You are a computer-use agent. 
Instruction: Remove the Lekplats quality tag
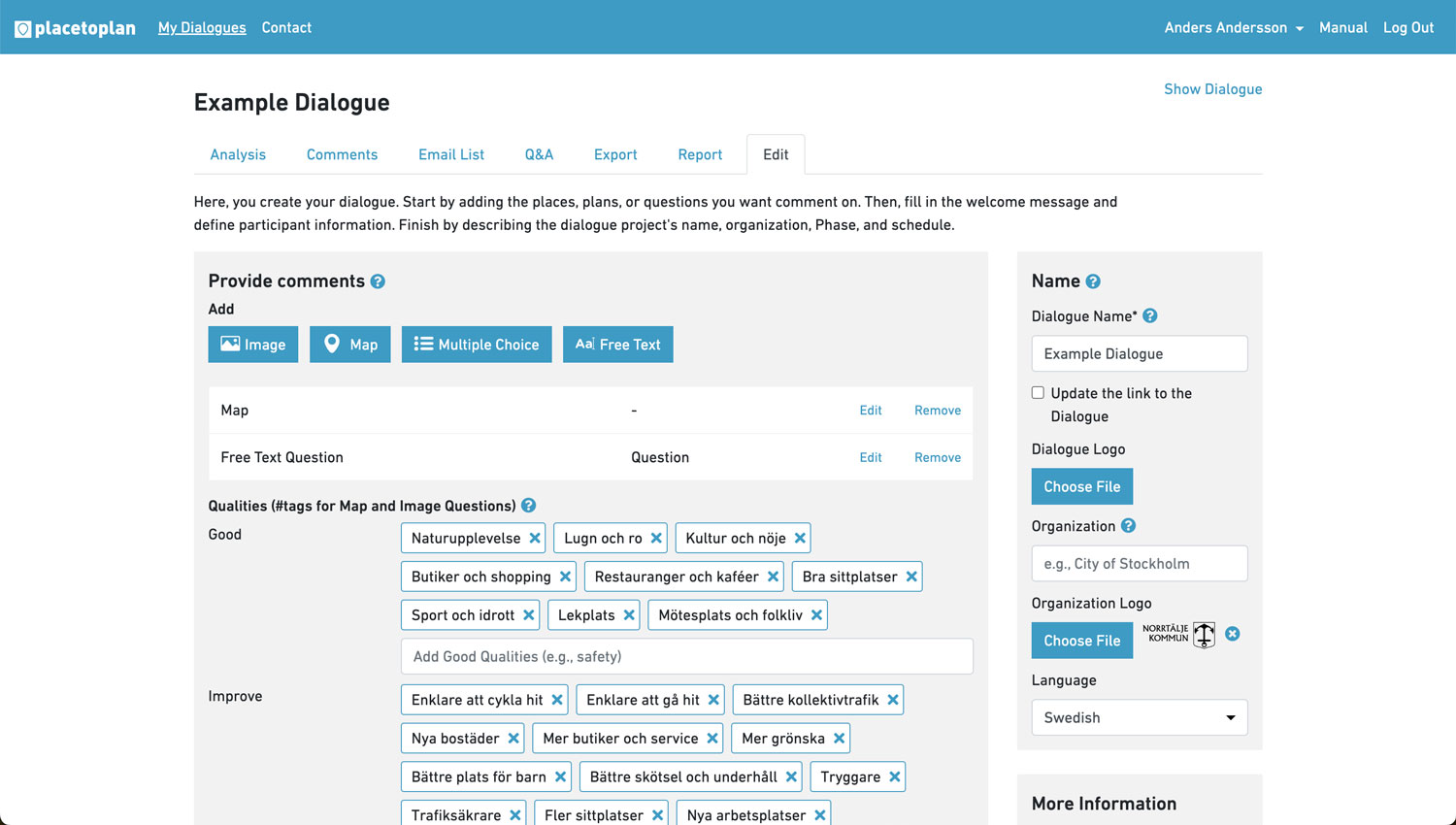point(629,615)
